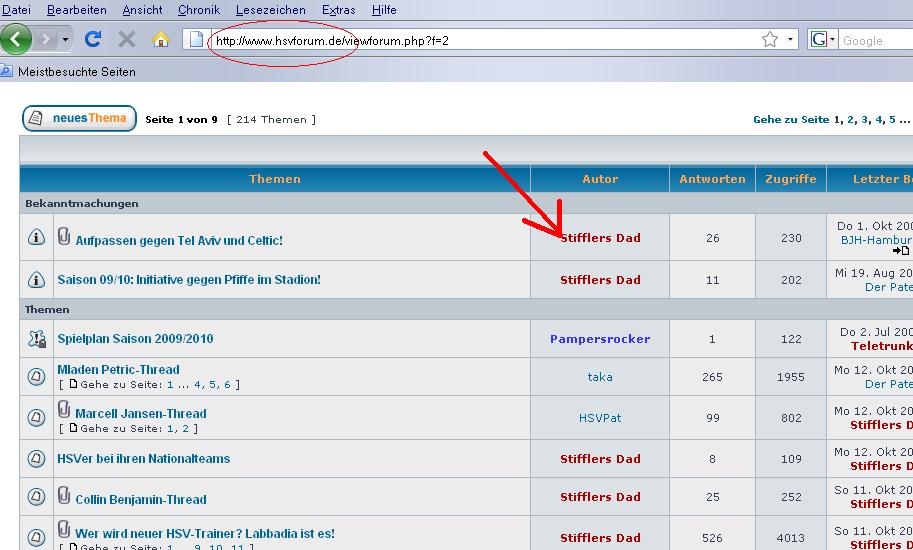The image size is (913, 550).
Task: Open the Mladen Petric-Thread topic
Action: tap(118, 370)
